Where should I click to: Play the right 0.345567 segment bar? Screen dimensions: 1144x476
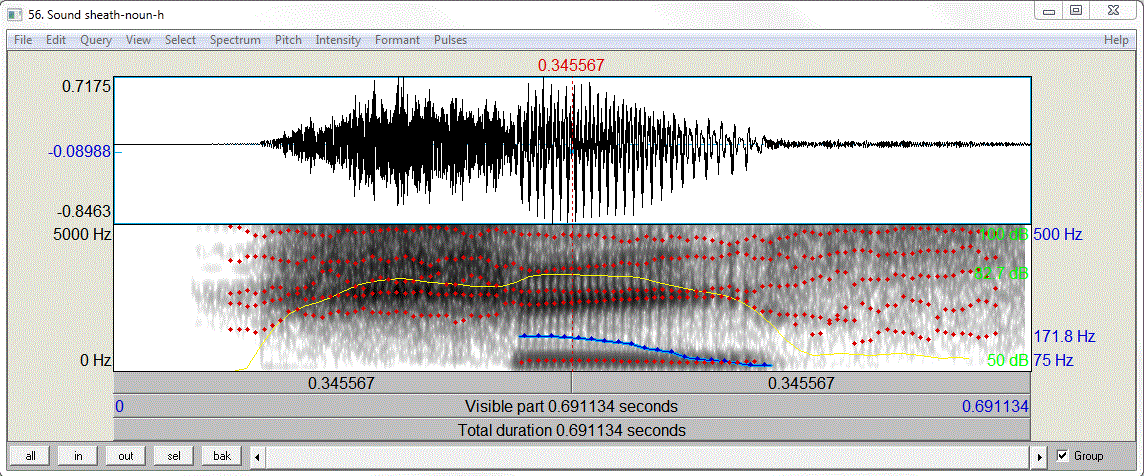[x=801, y=383]
